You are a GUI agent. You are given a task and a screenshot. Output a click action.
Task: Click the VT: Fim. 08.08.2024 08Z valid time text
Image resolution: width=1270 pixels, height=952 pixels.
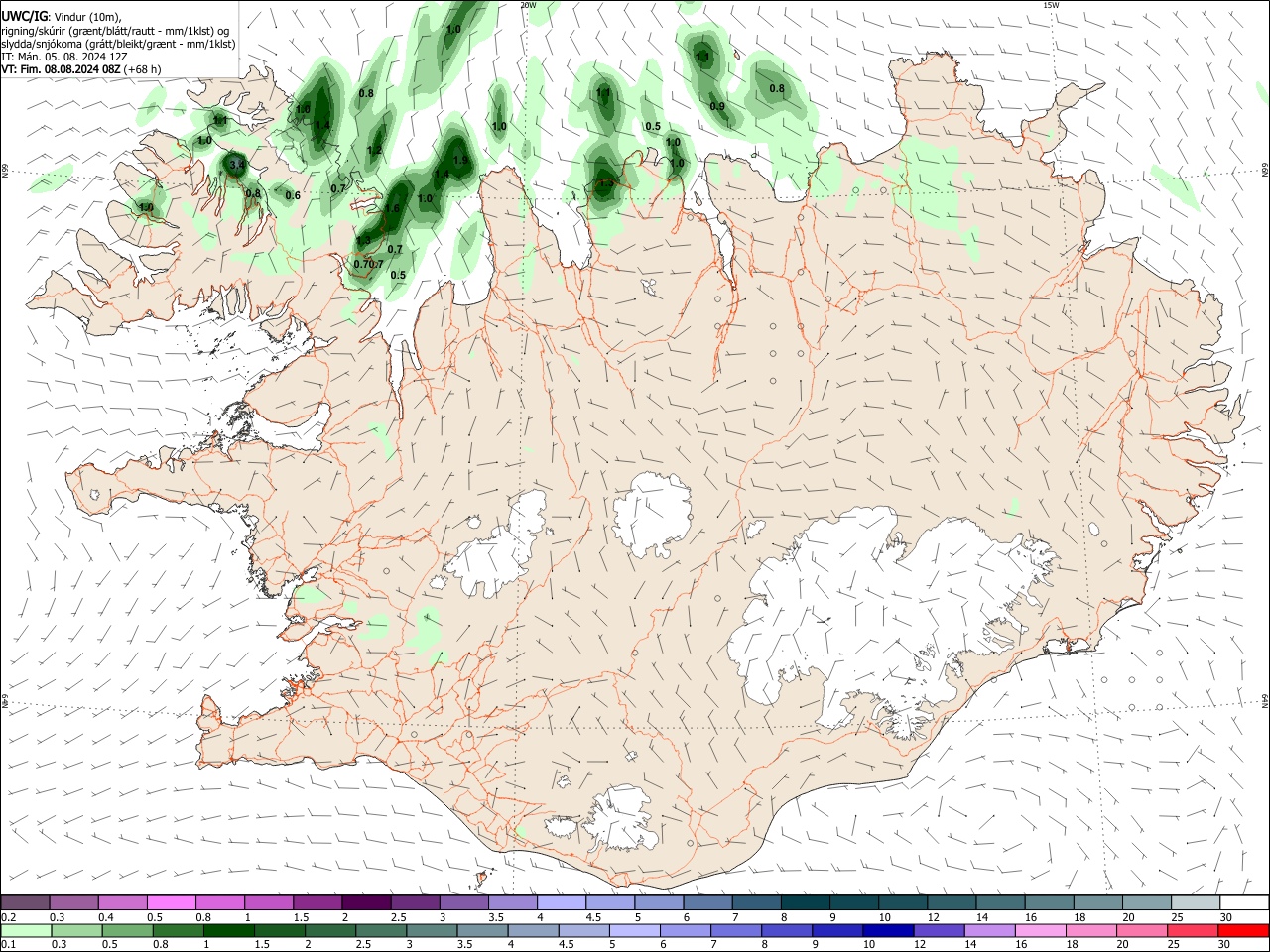pyautogui.click(x=81, y=69)
